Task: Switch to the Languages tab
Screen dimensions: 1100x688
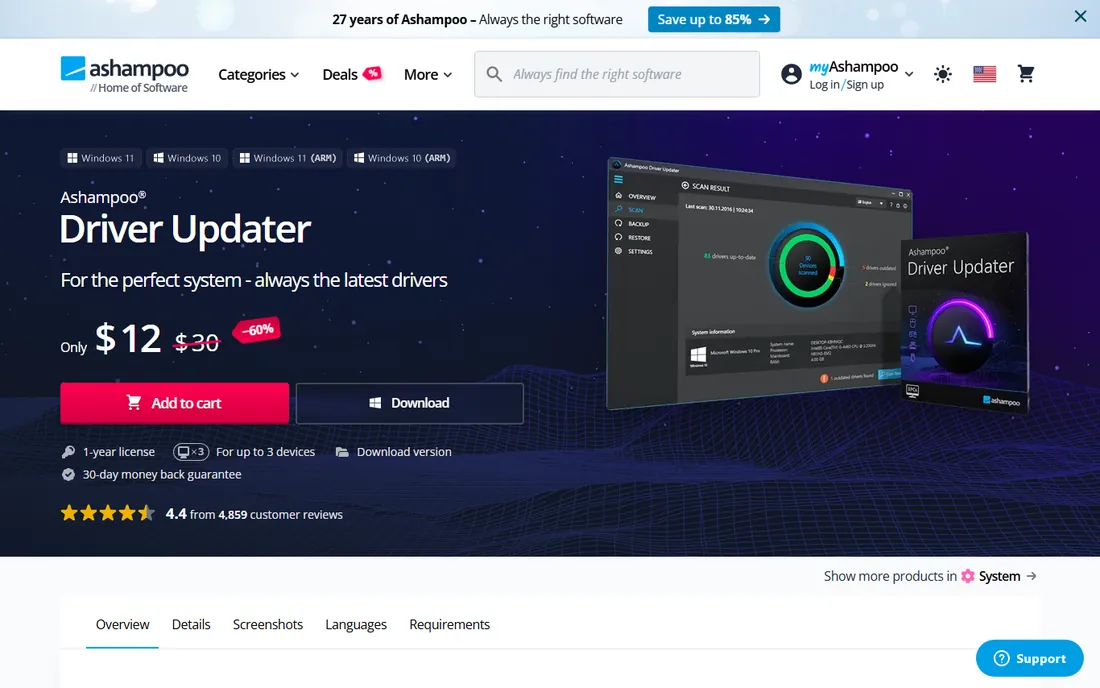Action: (x=356, y=624)
